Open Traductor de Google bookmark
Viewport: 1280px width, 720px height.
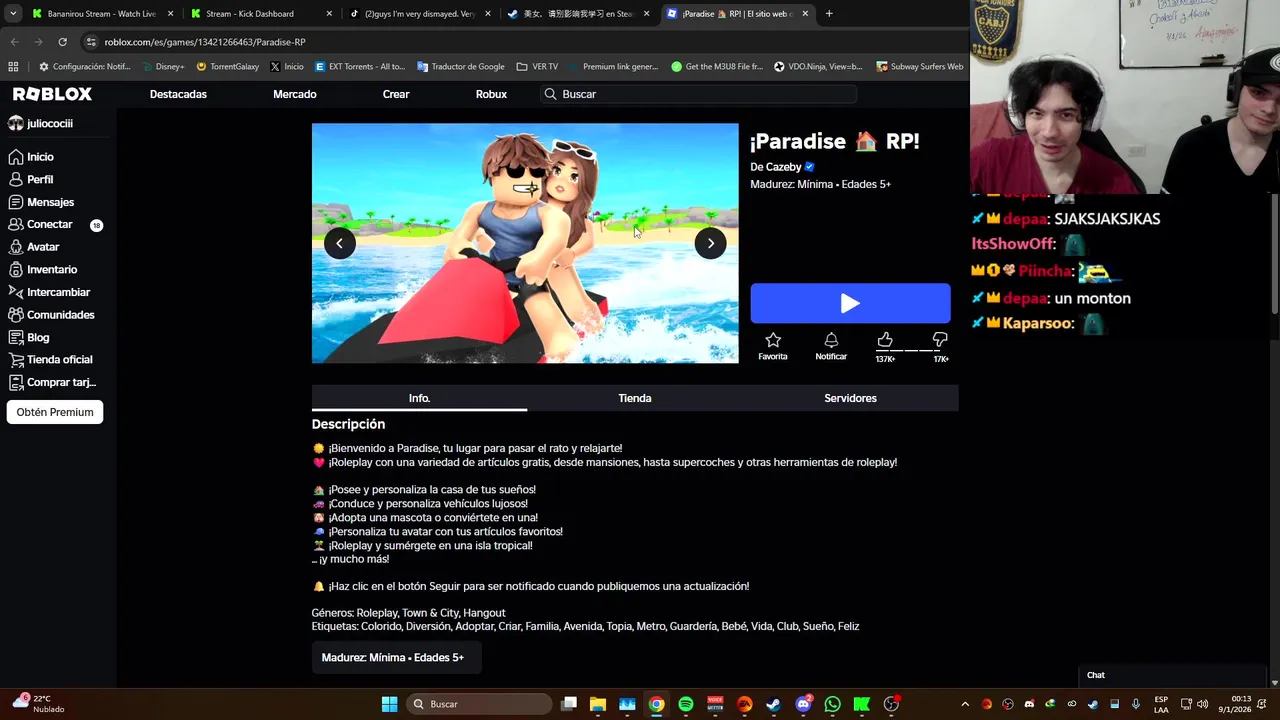[461, 67]
